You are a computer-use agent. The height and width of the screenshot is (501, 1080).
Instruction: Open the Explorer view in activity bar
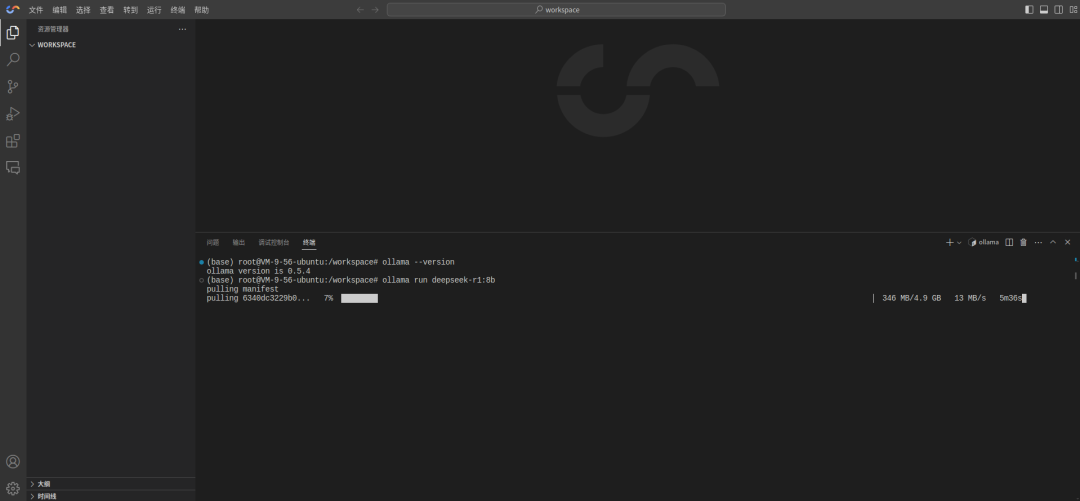[12, 32]
